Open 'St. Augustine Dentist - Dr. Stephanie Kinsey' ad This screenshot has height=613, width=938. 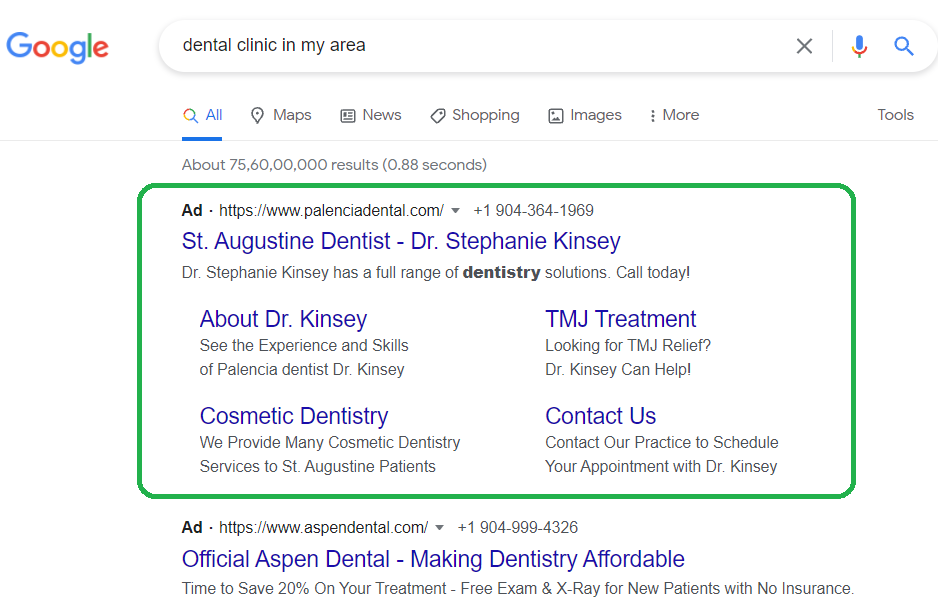pyautogui.click(x=401, y=241)
